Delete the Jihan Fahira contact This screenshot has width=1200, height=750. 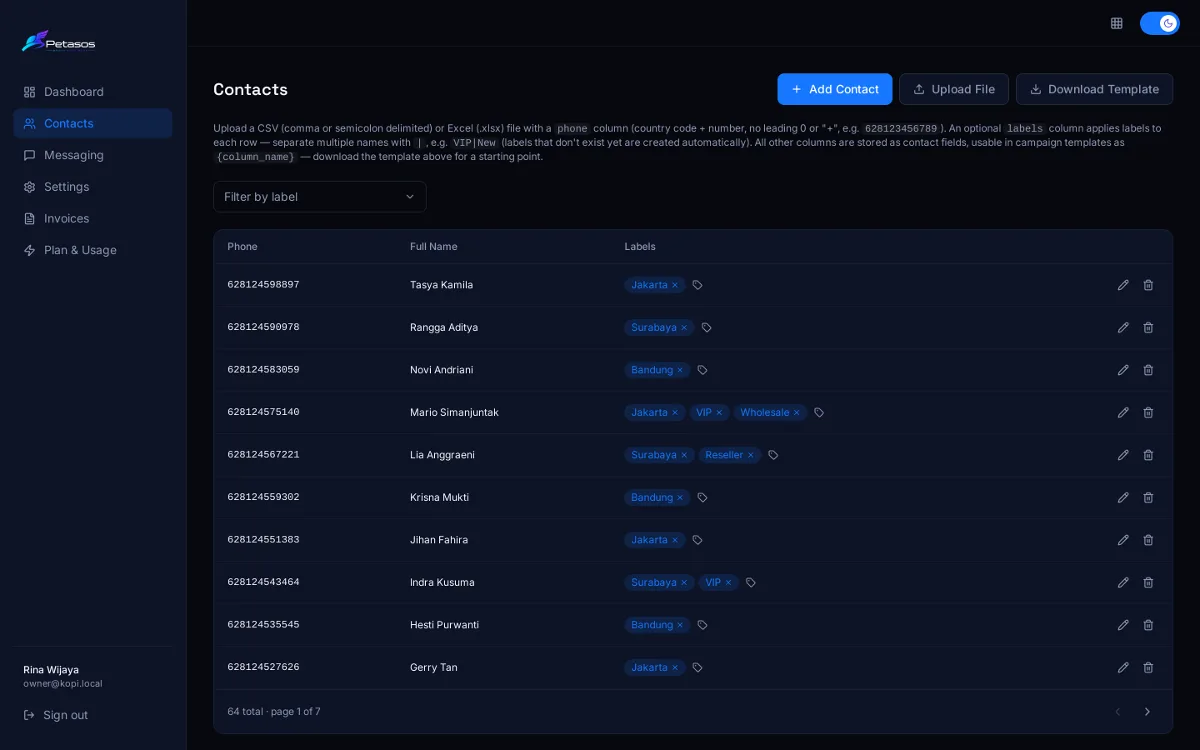coord(1148,540)
